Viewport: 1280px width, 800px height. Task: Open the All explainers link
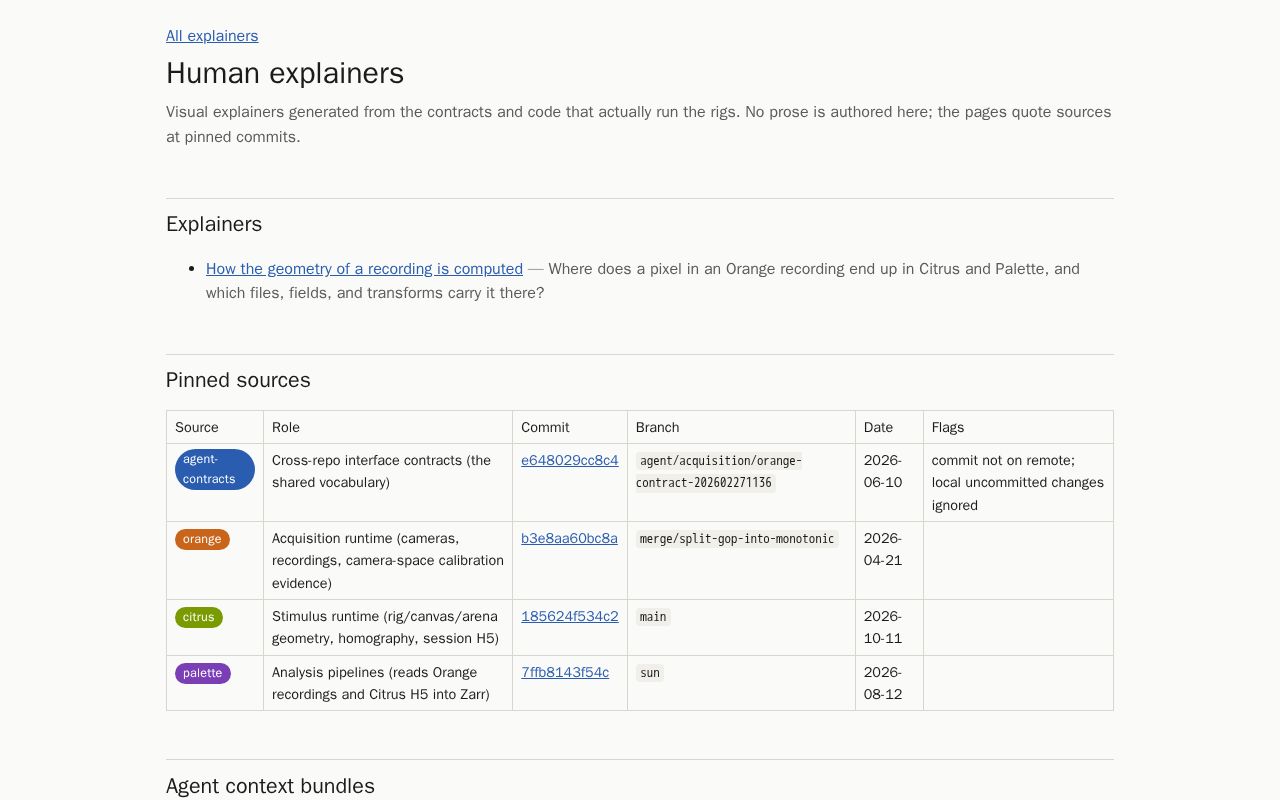tap(212, 36)
